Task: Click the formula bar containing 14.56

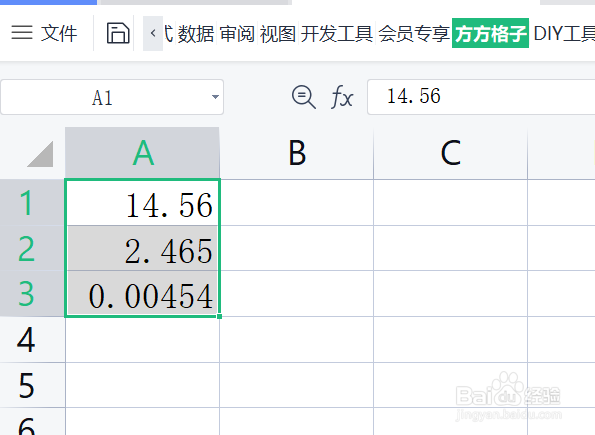Action: pyautogui.click(x=481, y=97)
